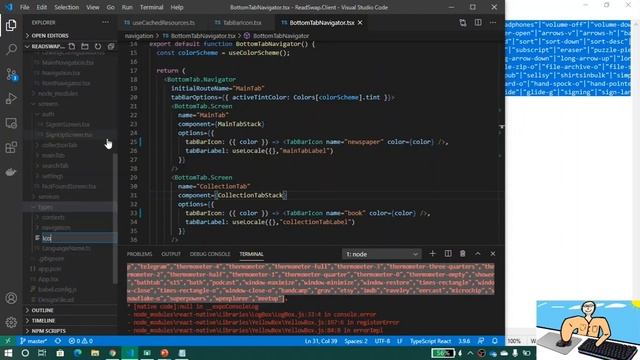Open the Terminal menu in the menu bar
The width and height of the screenshot is (640, 360).
151,7
